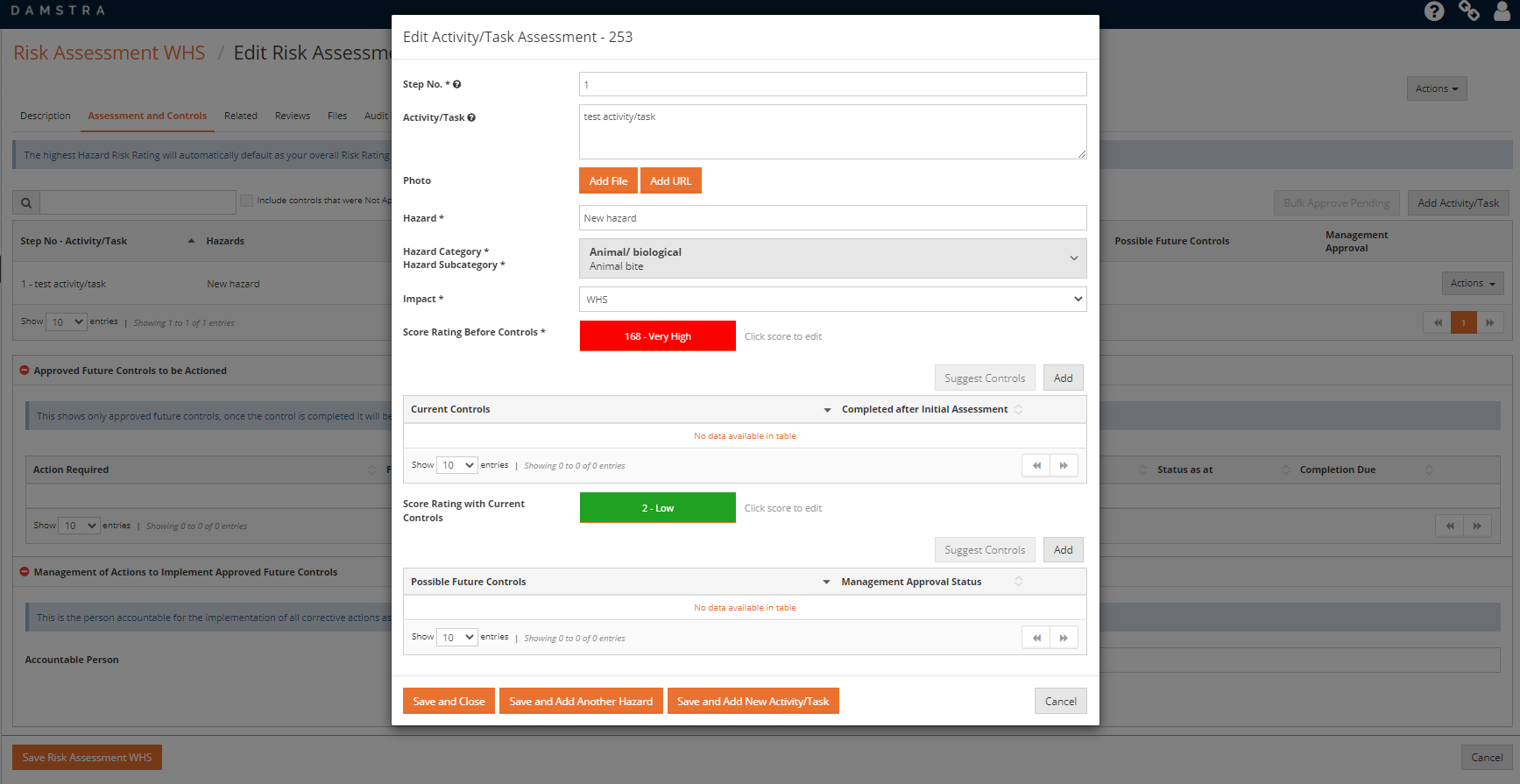
Task: Change entries count in Current Controls table
Action: pyautogui.click(x=457, y=465)
